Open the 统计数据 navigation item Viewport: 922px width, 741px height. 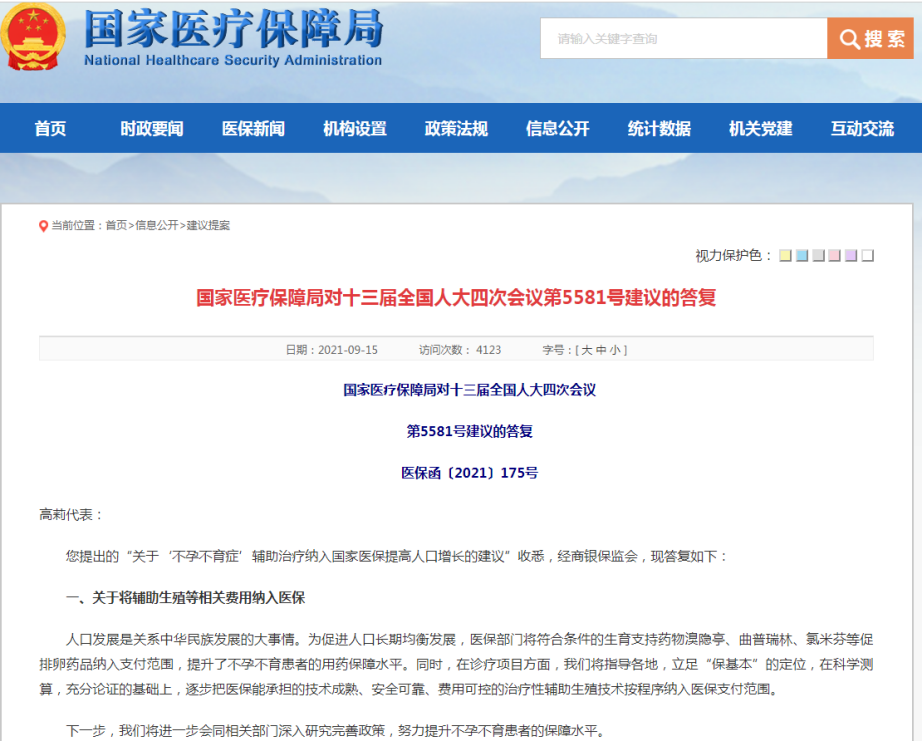click(659, 128)
